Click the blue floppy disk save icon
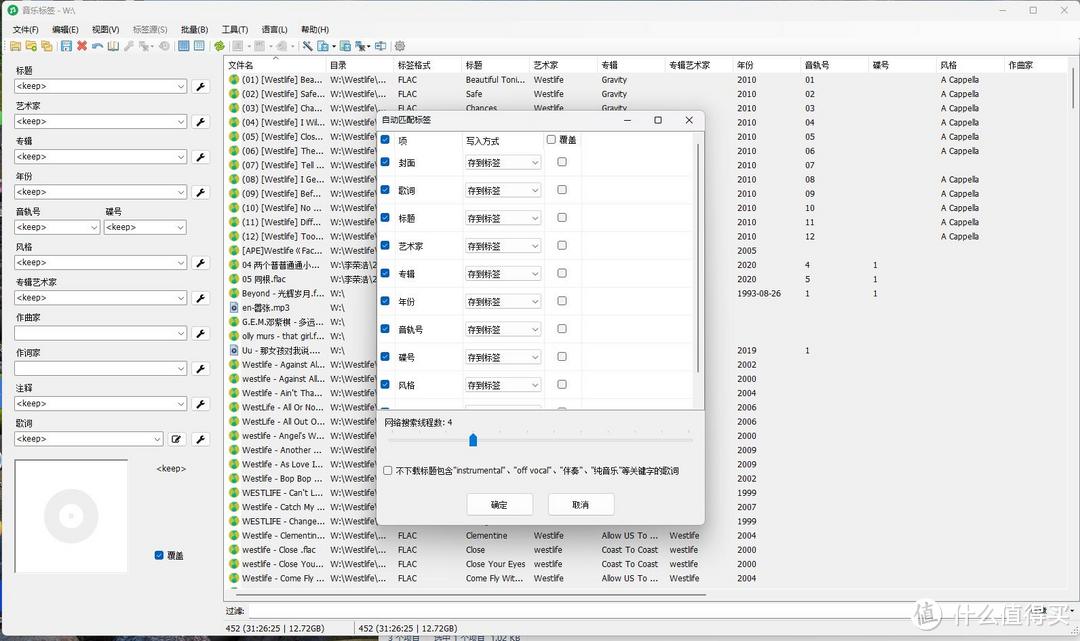1080x641 pixels. 66,46
